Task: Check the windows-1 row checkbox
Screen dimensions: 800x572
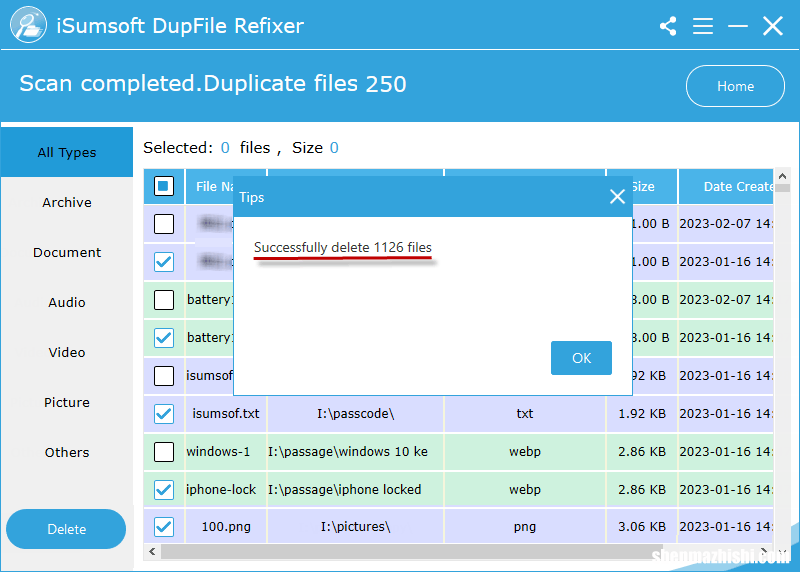Action: click(x=164, y=452)
